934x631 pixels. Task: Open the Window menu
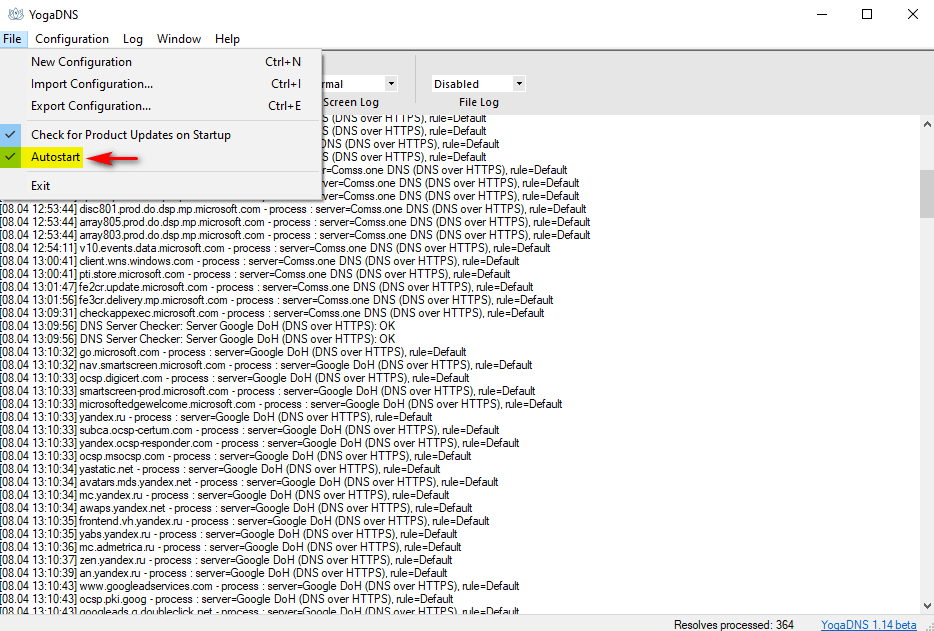click(179, 39)
